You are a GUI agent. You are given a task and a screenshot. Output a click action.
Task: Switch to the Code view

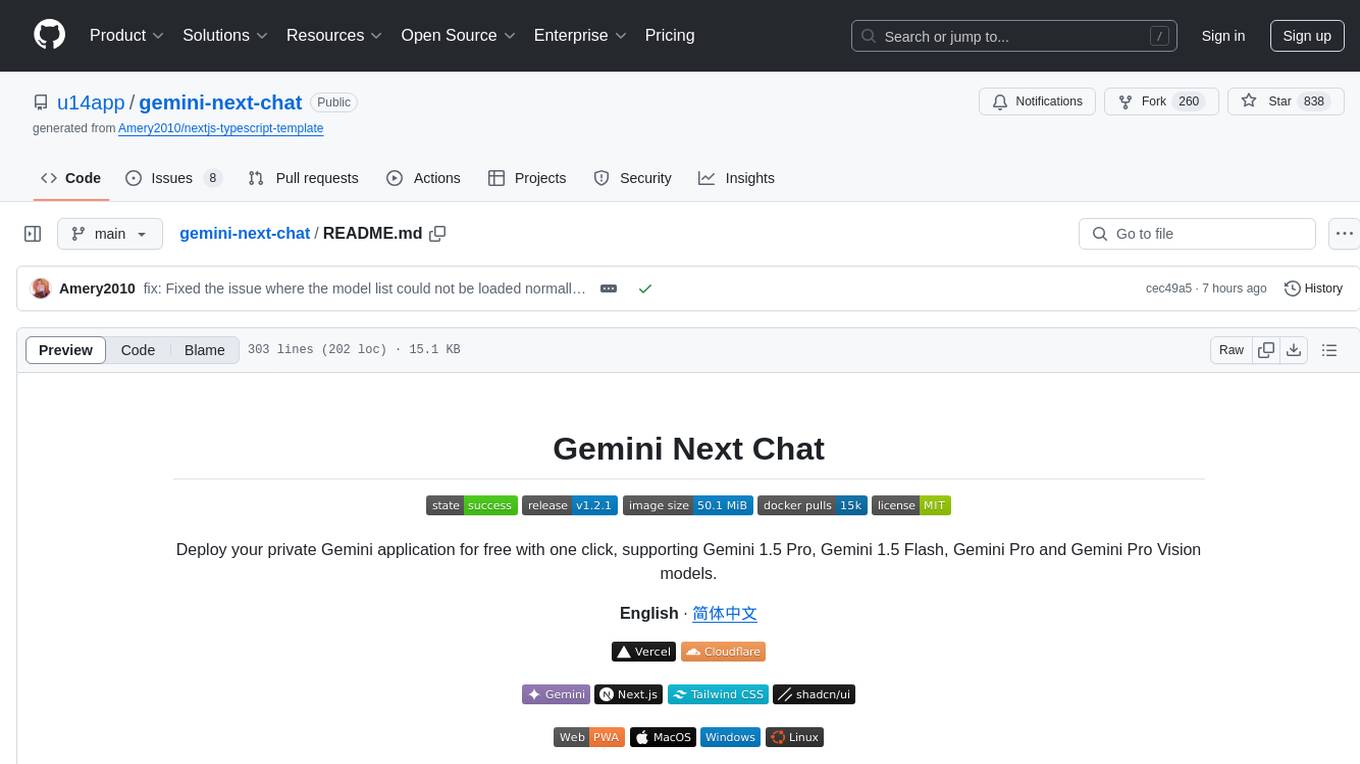pyautogui.click(x=138, y=350)
